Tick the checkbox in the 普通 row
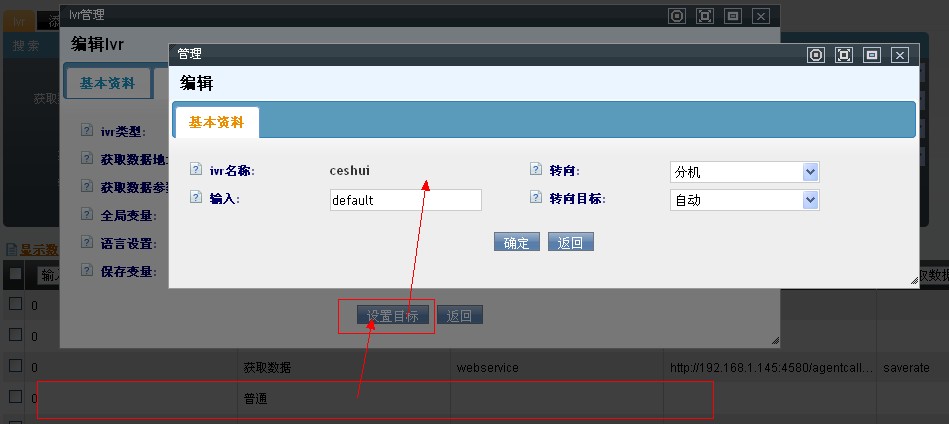The width and height of the screenshot is (949, 424). tap(15, 397)
